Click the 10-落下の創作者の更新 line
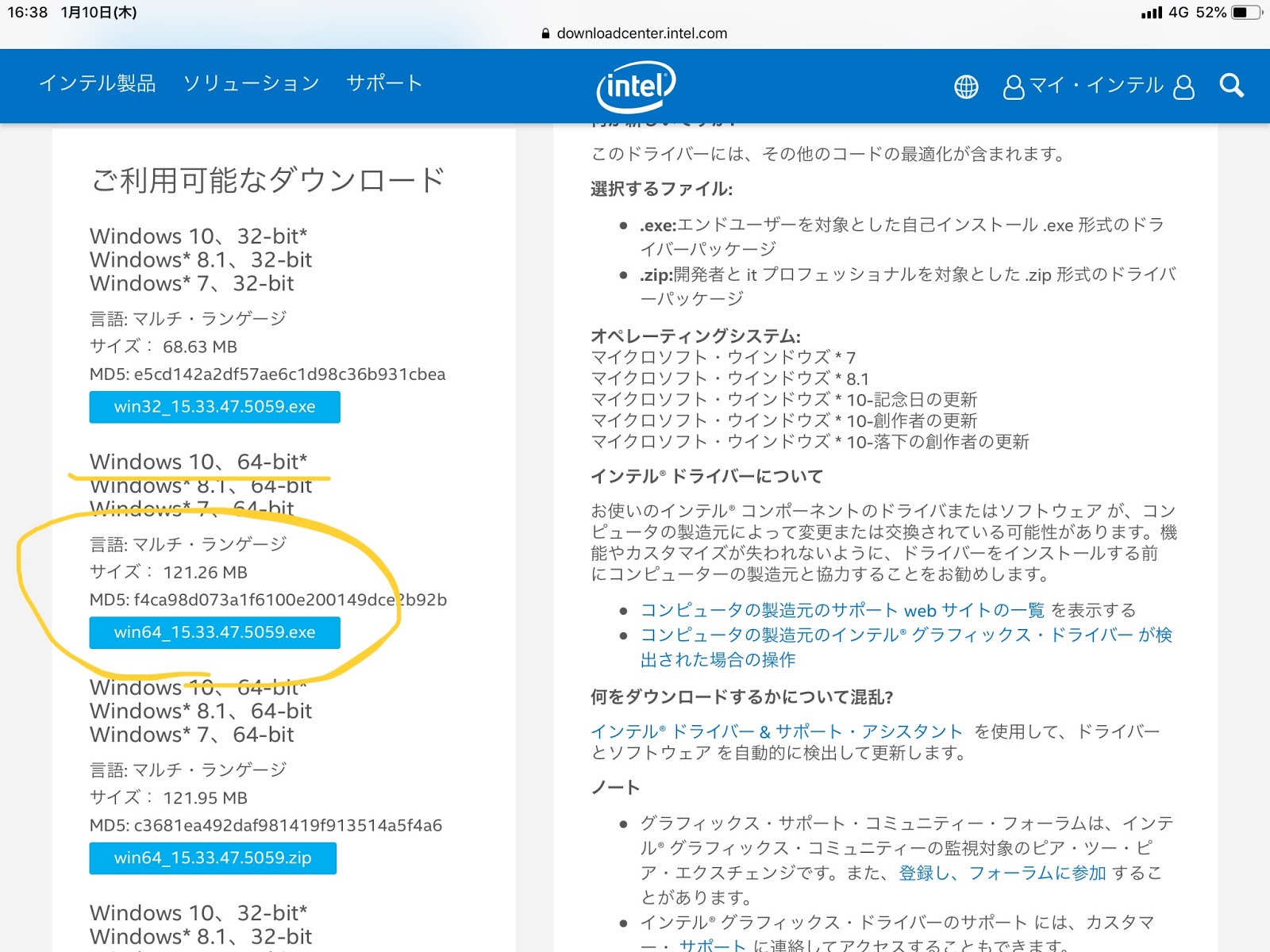Screen dimensions: 1270x952 point(810,442)
